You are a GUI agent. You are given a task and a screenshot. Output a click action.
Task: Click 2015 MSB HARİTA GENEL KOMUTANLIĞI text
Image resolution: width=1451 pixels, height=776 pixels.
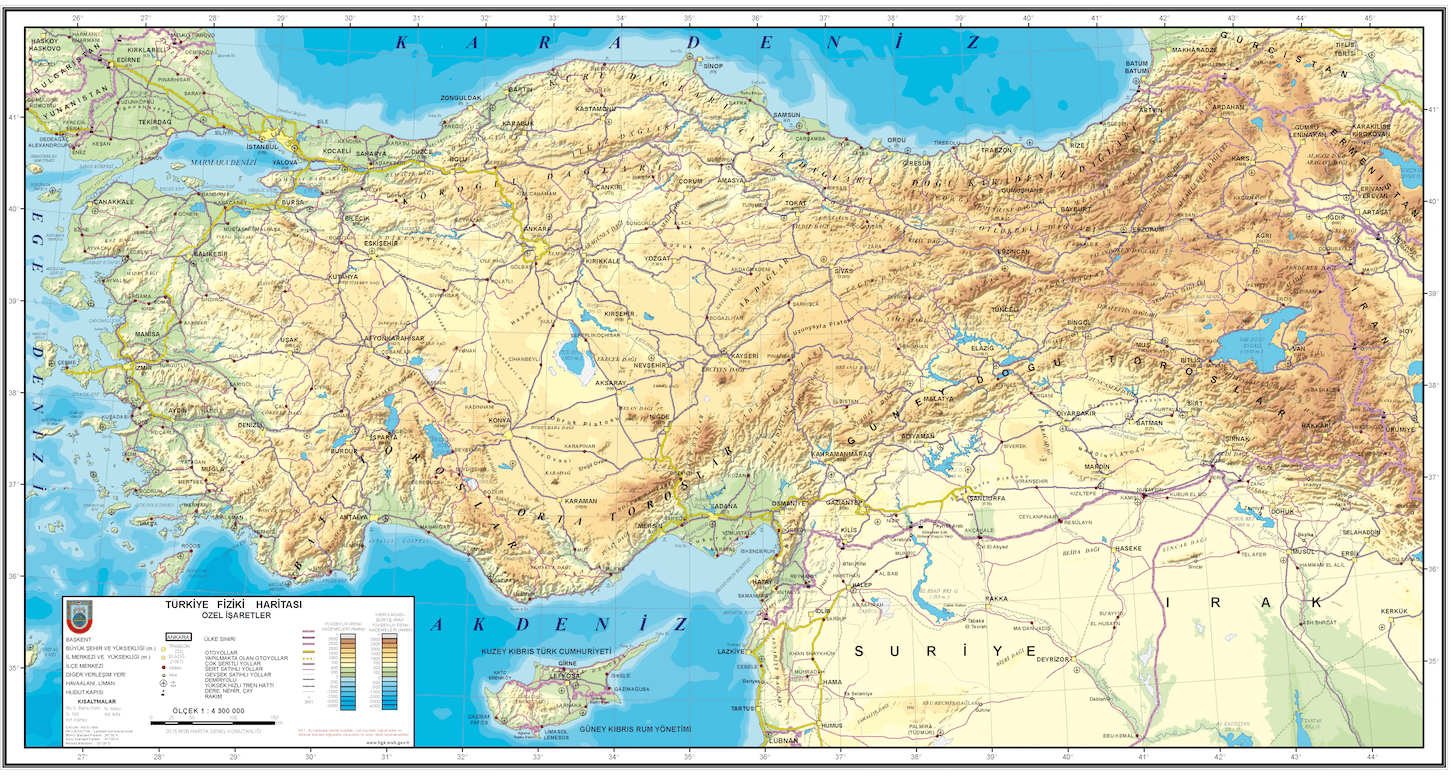tap(214, 731)
